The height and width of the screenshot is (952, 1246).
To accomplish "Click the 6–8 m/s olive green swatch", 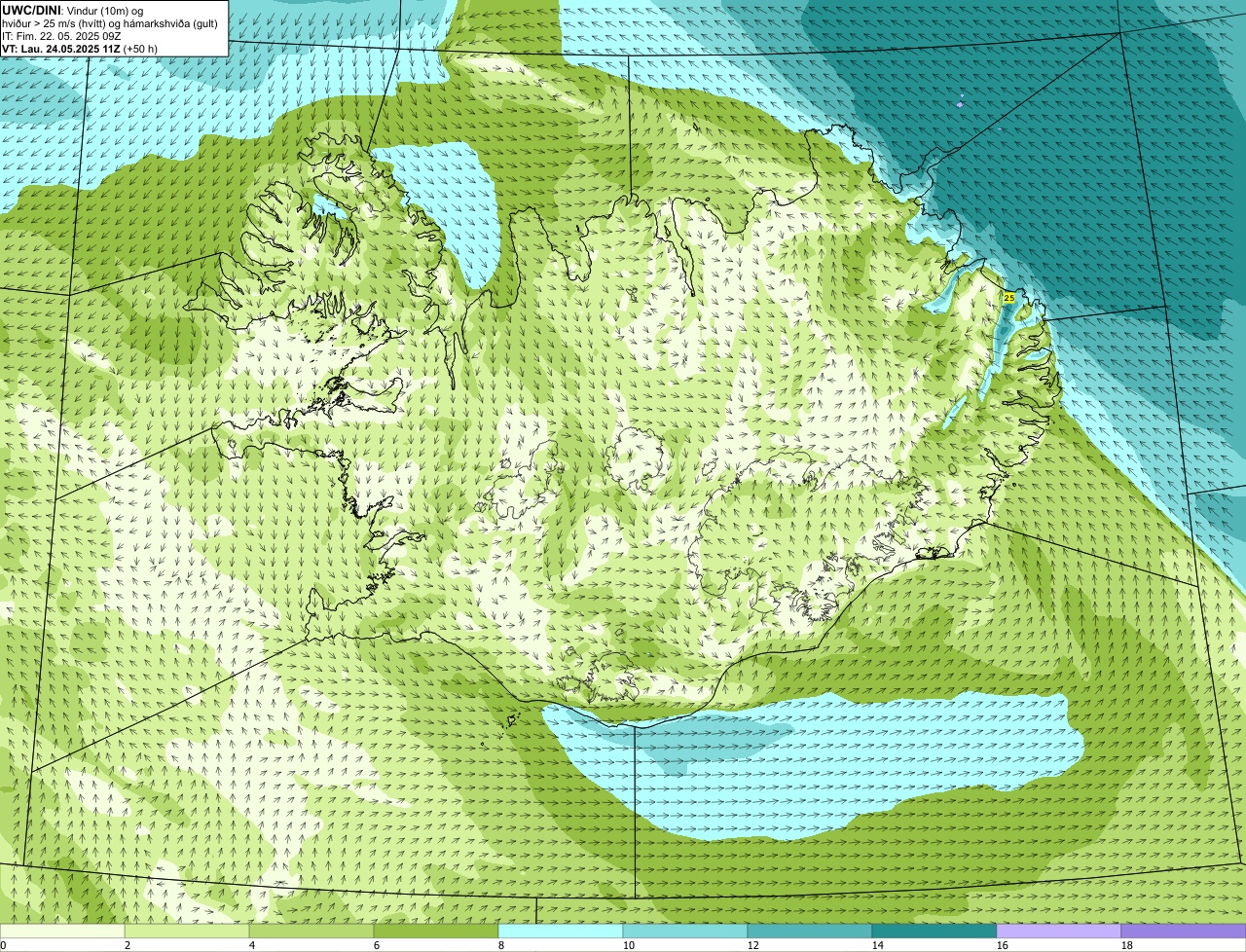I will click(436, 931).
